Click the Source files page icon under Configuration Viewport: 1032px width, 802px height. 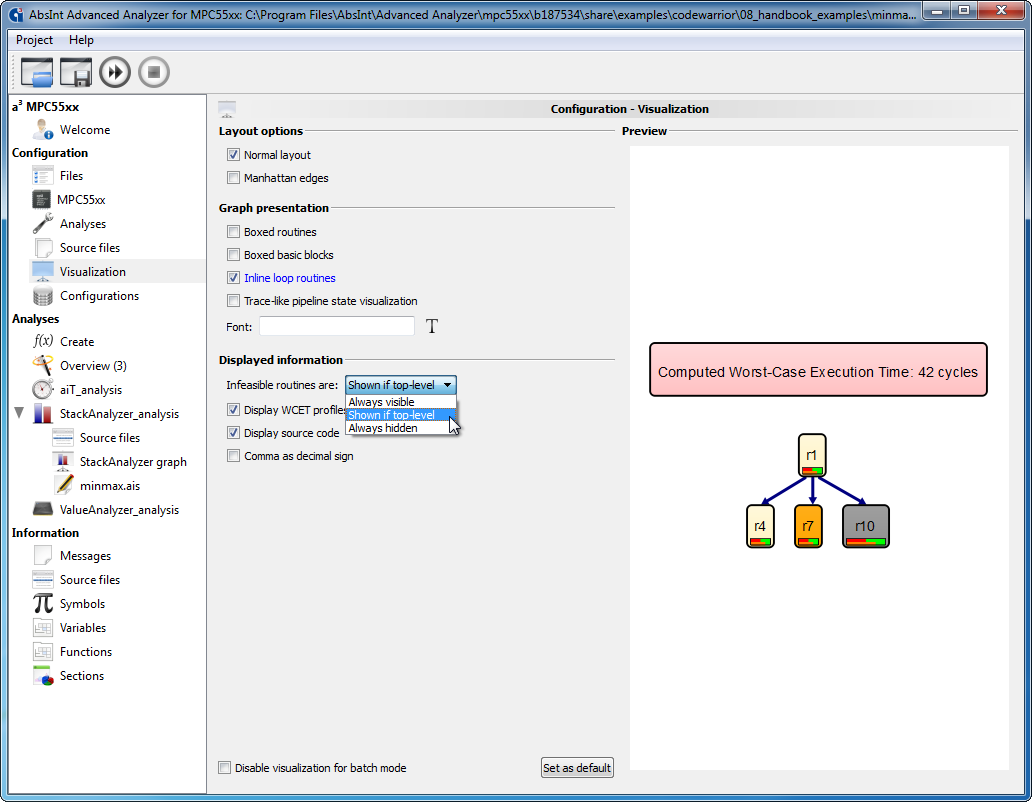43,248
